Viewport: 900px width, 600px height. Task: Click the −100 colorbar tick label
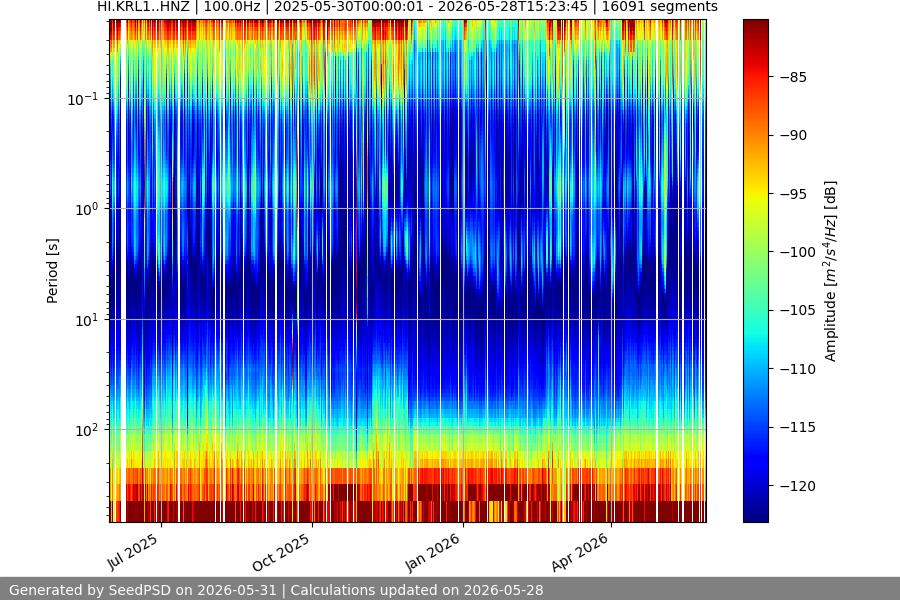pos(798,252)
